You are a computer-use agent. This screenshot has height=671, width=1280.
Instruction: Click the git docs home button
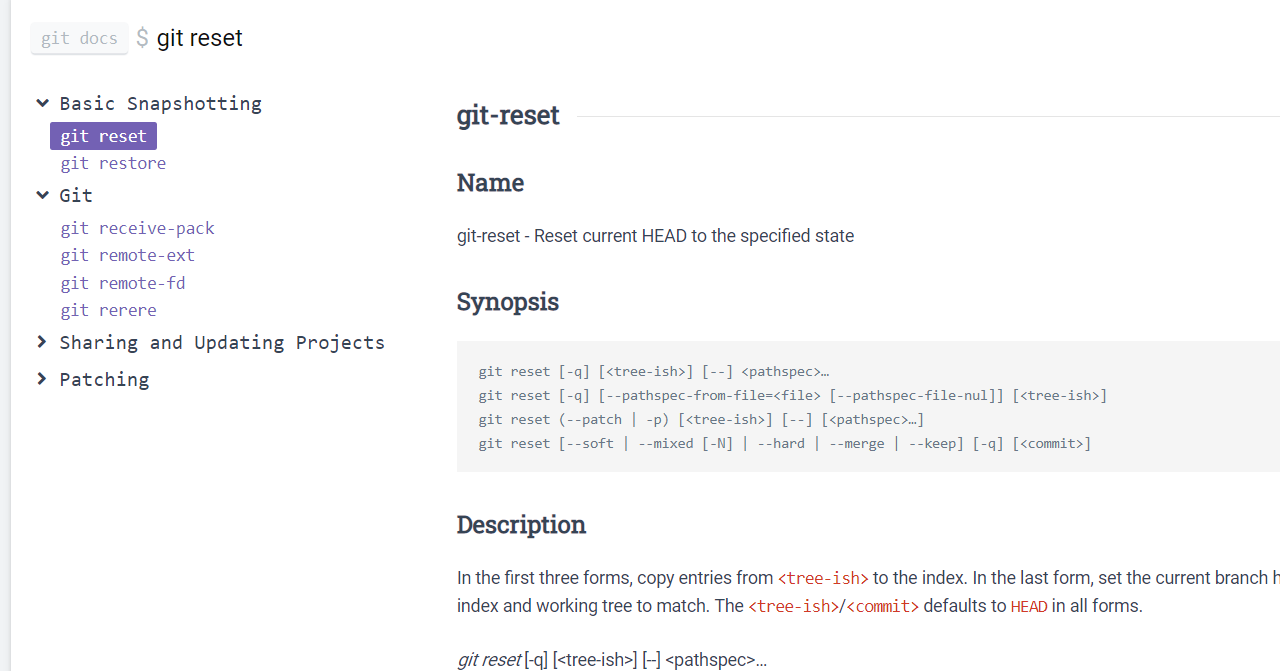[79, 38]
